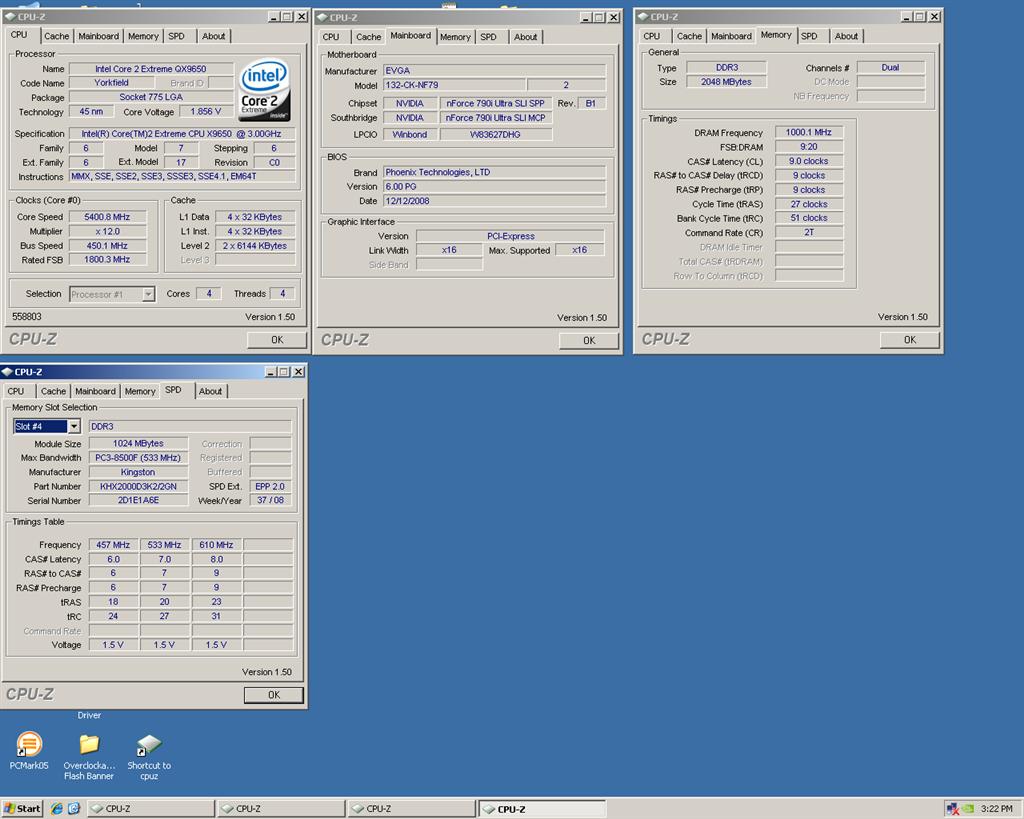Screen dimensions: 1024x819
Task: Open CPU tab in the SPD window
Action: pyautogui.click(x=16, y=391)
